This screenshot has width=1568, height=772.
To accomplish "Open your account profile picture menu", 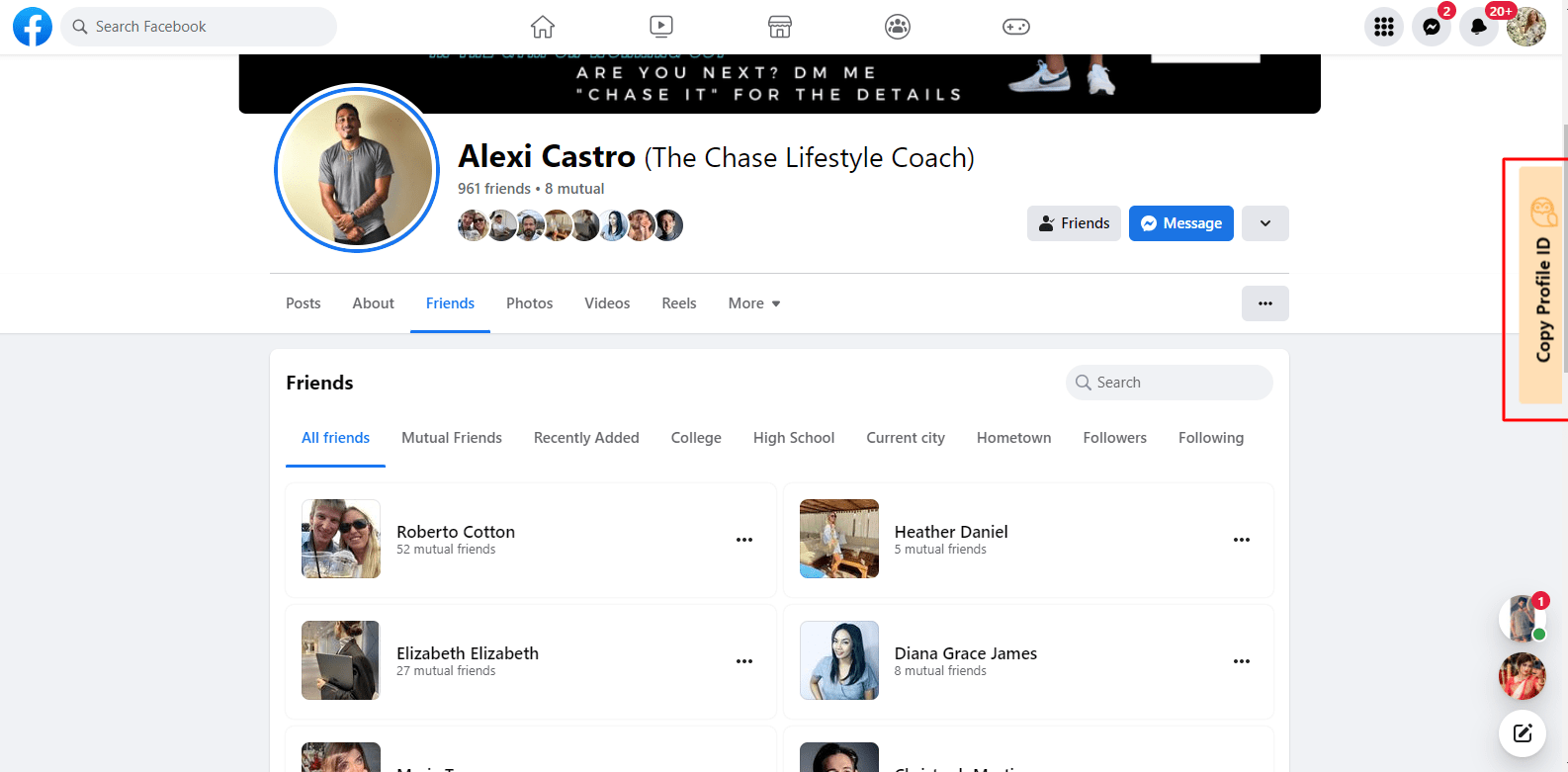I will [1526, 27].
